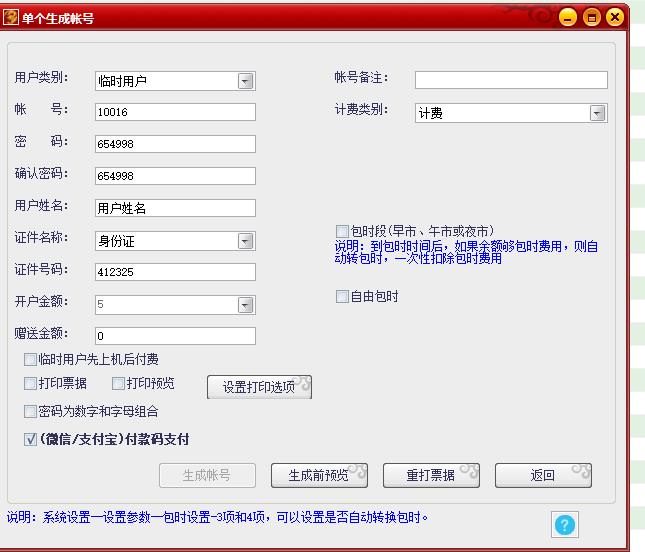The width and height of the screenshot is (645, 552).
Task: Click the blue help question mark icon
Action: click(565, 524)
